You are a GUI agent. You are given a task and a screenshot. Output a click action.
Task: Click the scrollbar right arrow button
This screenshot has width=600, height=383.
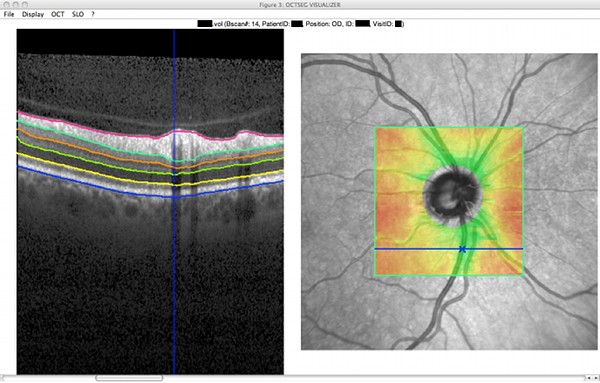(x=595, y=378)
